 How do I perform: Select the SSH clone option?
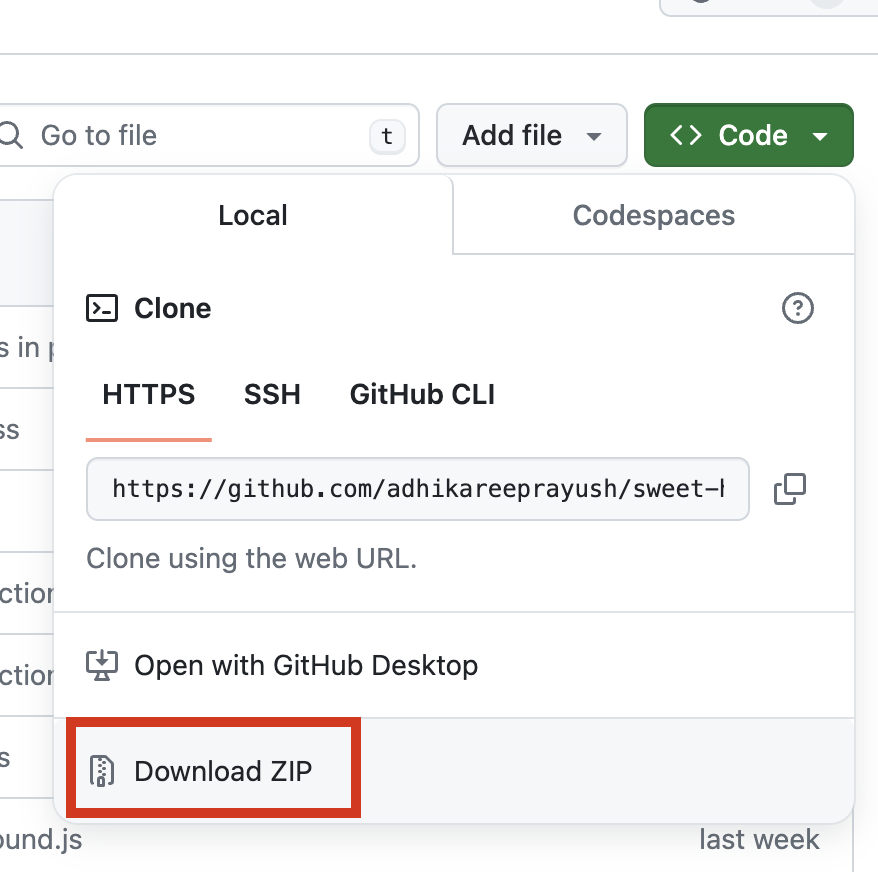[272, 394]
